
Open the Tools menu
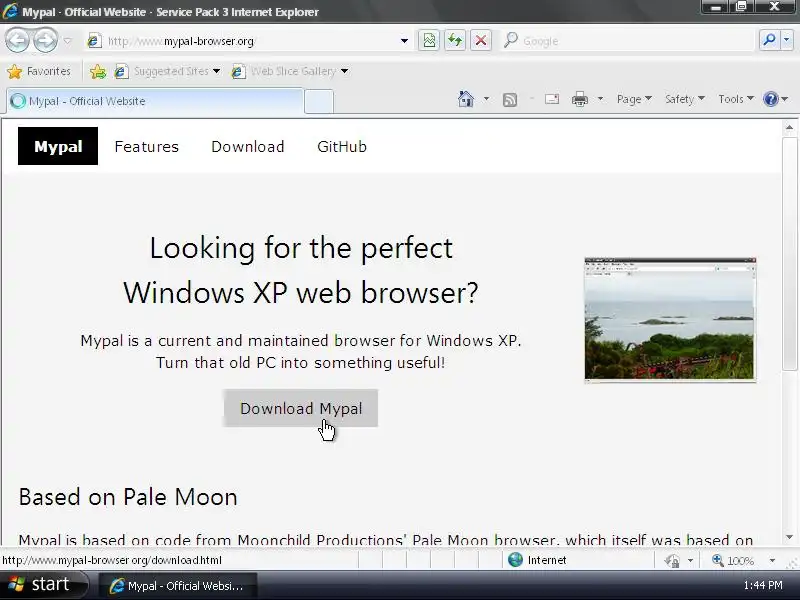735,99
